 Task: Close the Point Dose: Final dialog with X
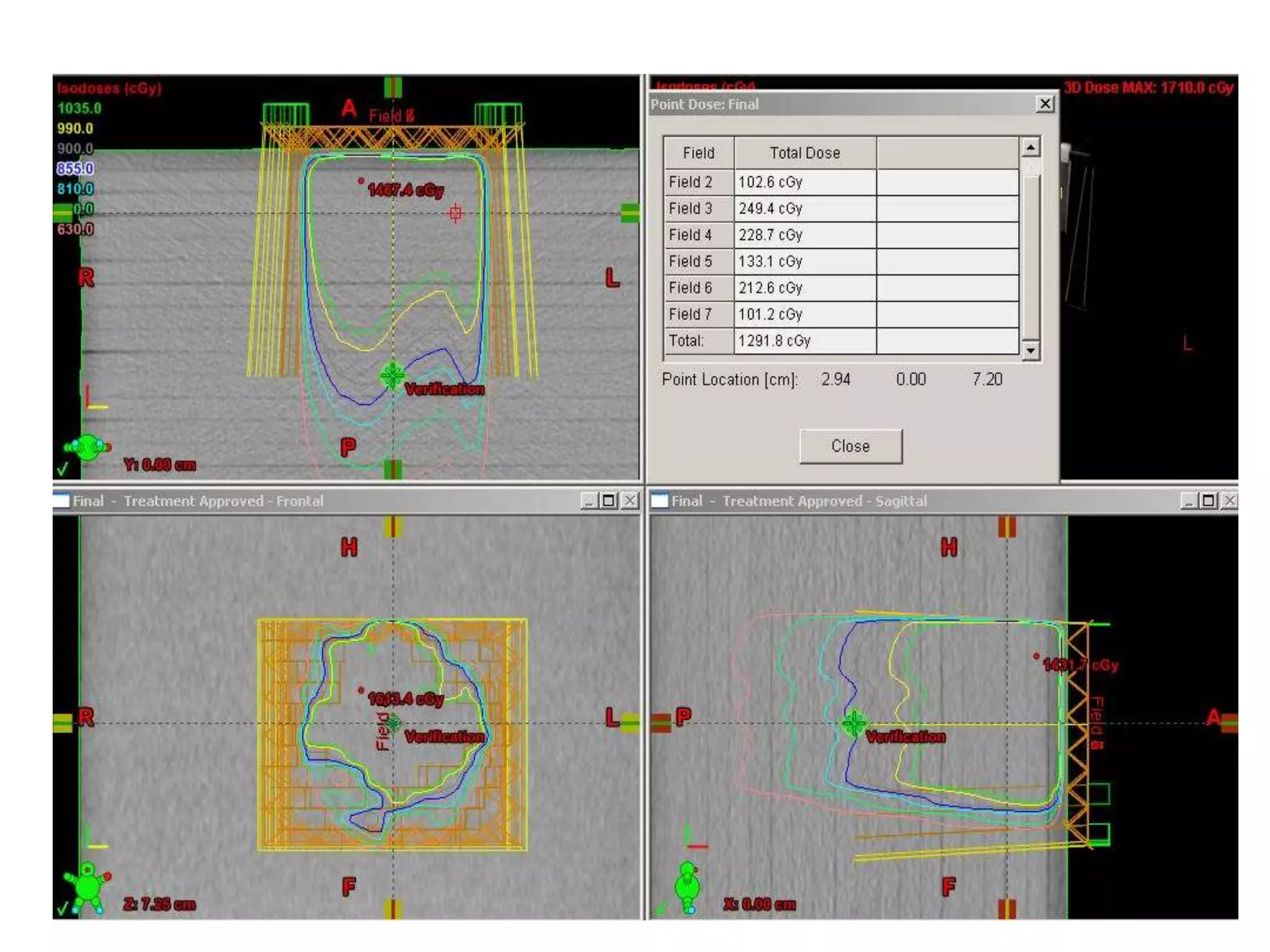click(x=1045, y=104)
